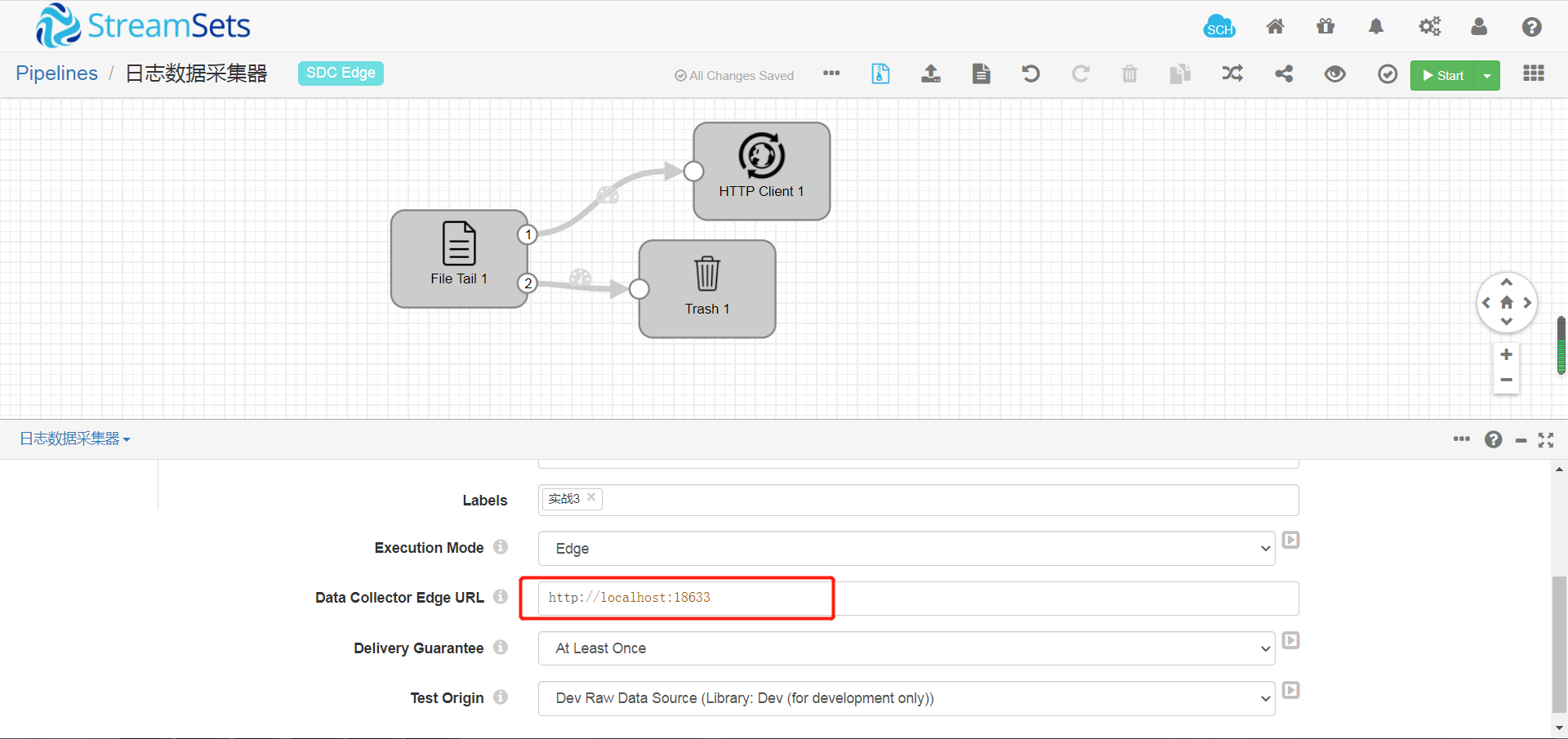1568x739 pixels.
Task: Delete selected stage with trash icon
Action: coord(1129,74)
